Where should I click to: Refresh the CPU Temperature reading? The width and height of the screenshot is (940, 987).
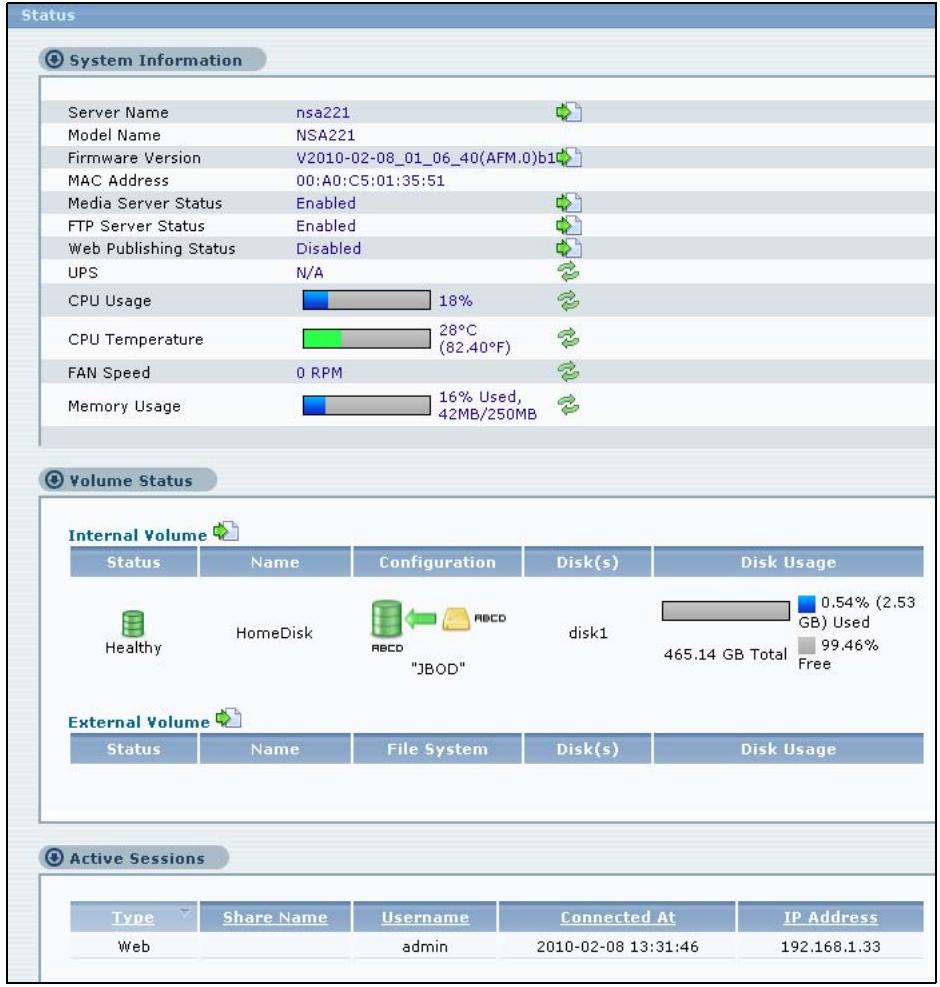[569, 339]
